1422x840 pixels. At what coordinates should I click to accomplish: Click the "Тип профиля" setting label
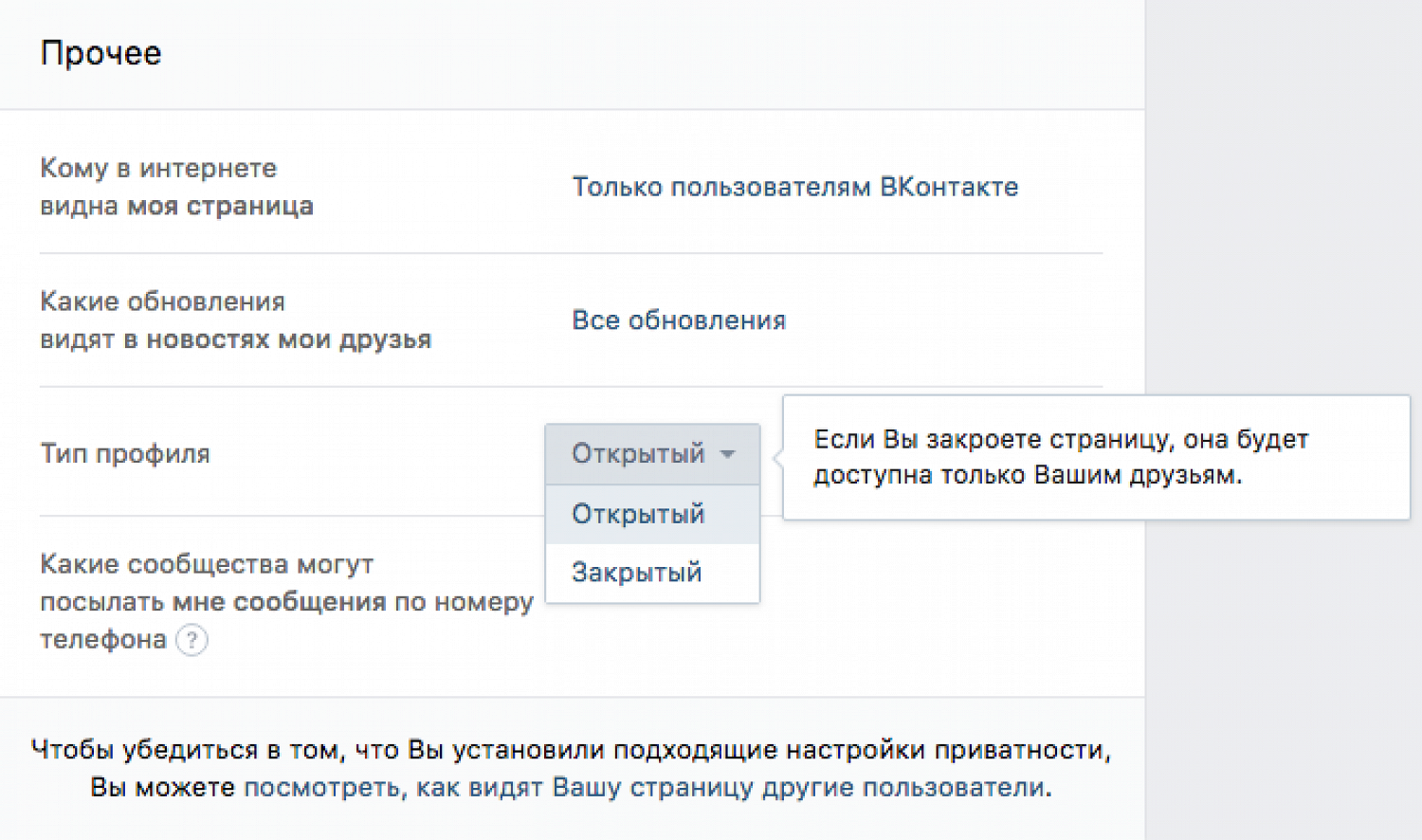125,454
